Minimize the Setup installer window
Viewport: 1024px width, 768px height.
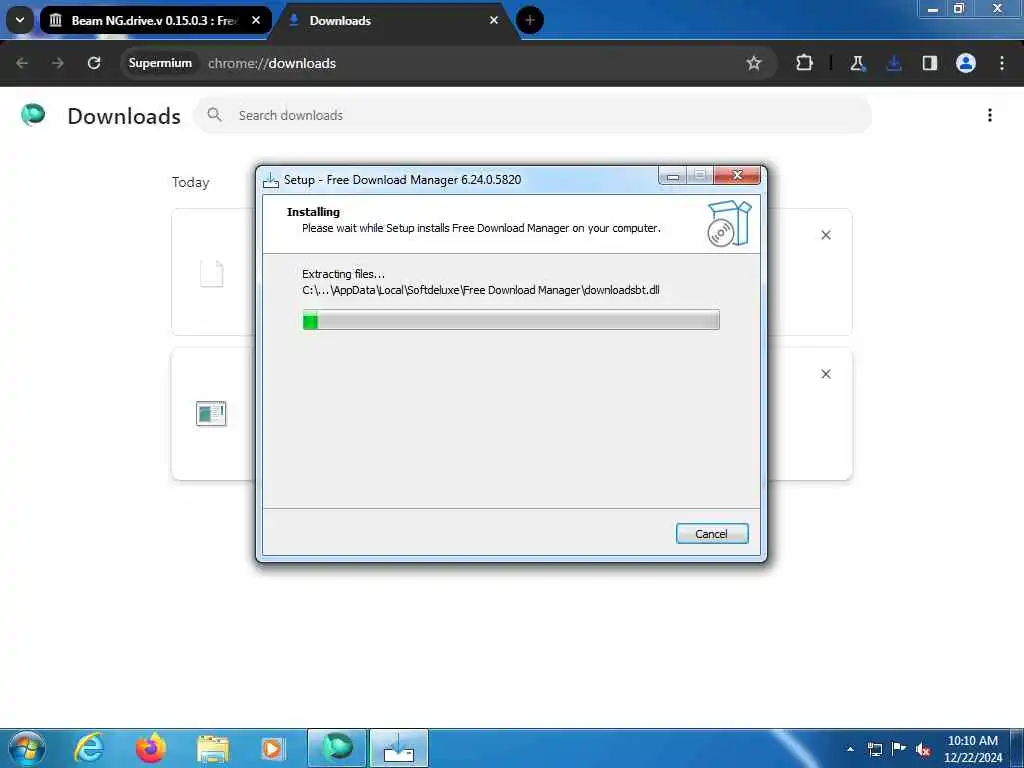[x=673, y=176]
